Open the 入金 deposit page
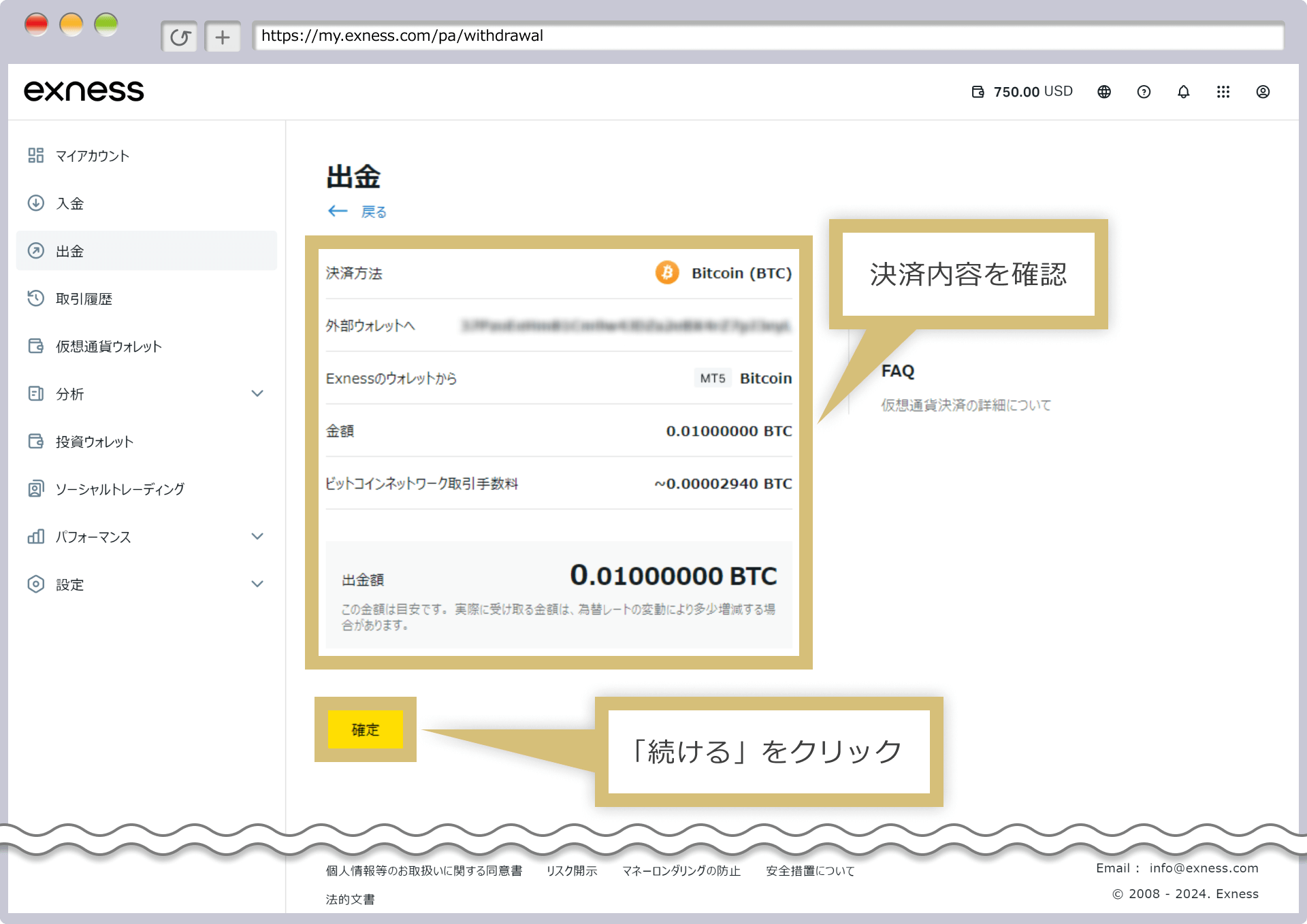 coord(70,203)
